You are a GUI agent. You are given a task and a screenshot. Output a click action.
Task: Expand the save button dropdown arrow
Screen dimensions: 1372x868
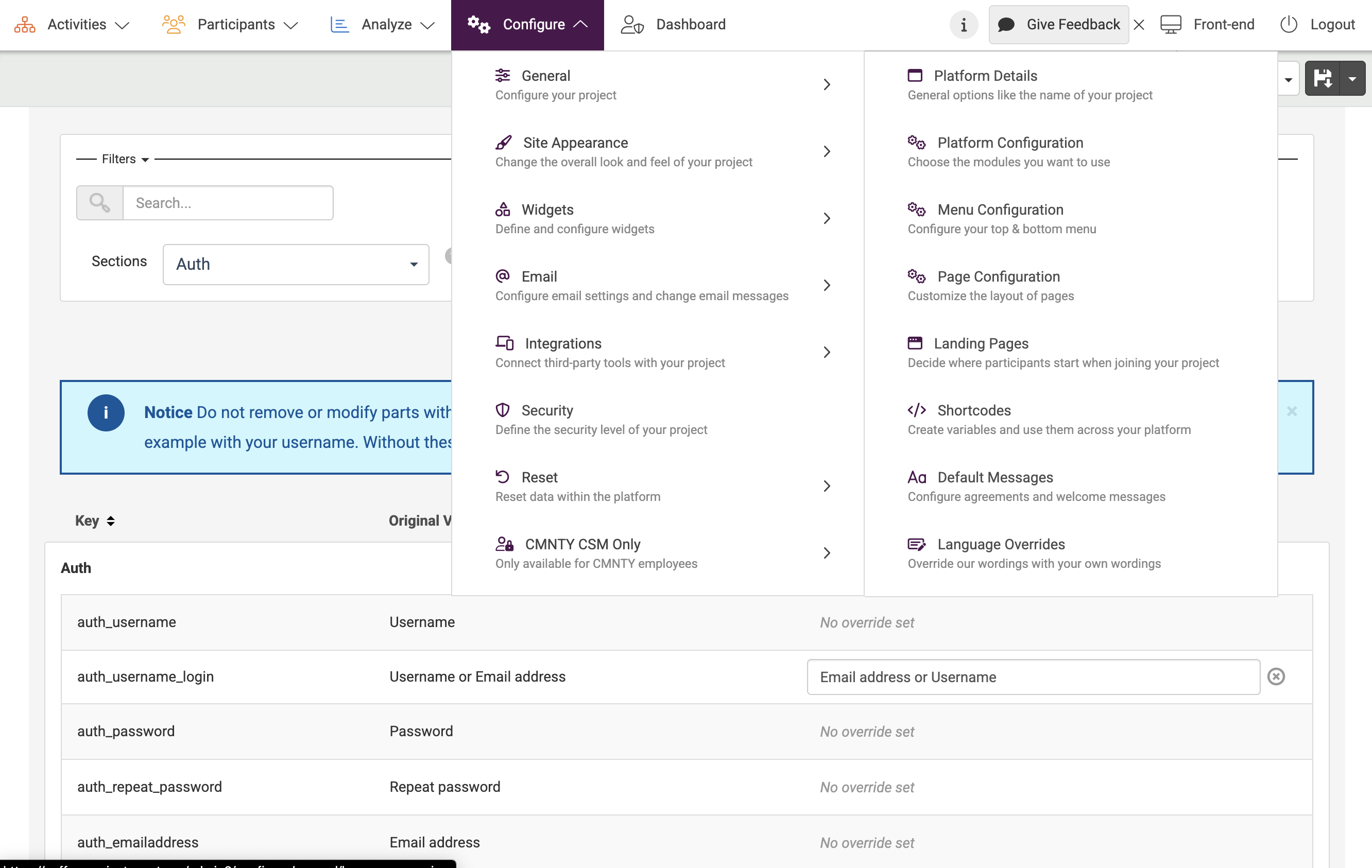(1352, 79)
